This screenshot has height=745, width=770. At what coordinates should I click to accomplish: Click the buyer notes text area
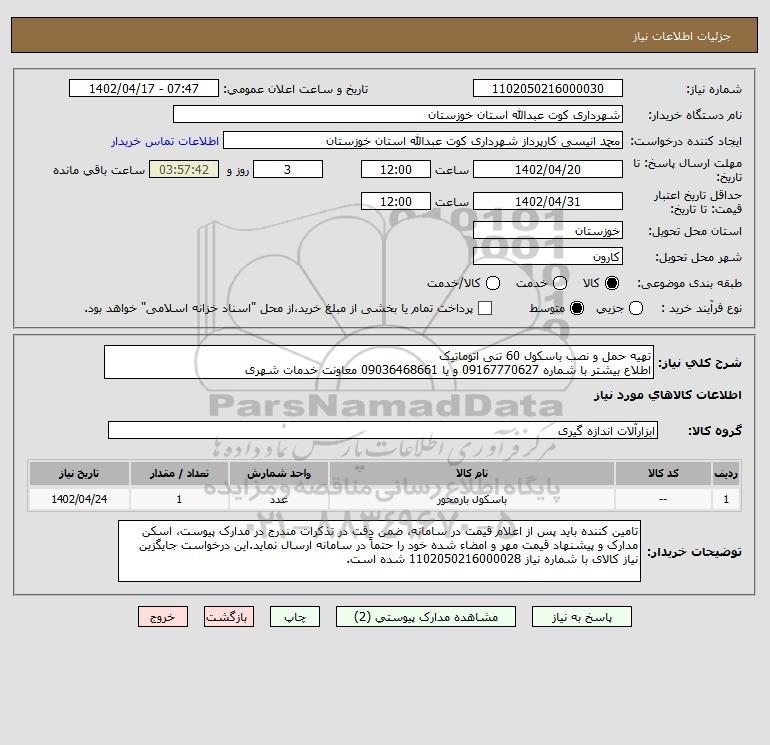coord(379,551)
